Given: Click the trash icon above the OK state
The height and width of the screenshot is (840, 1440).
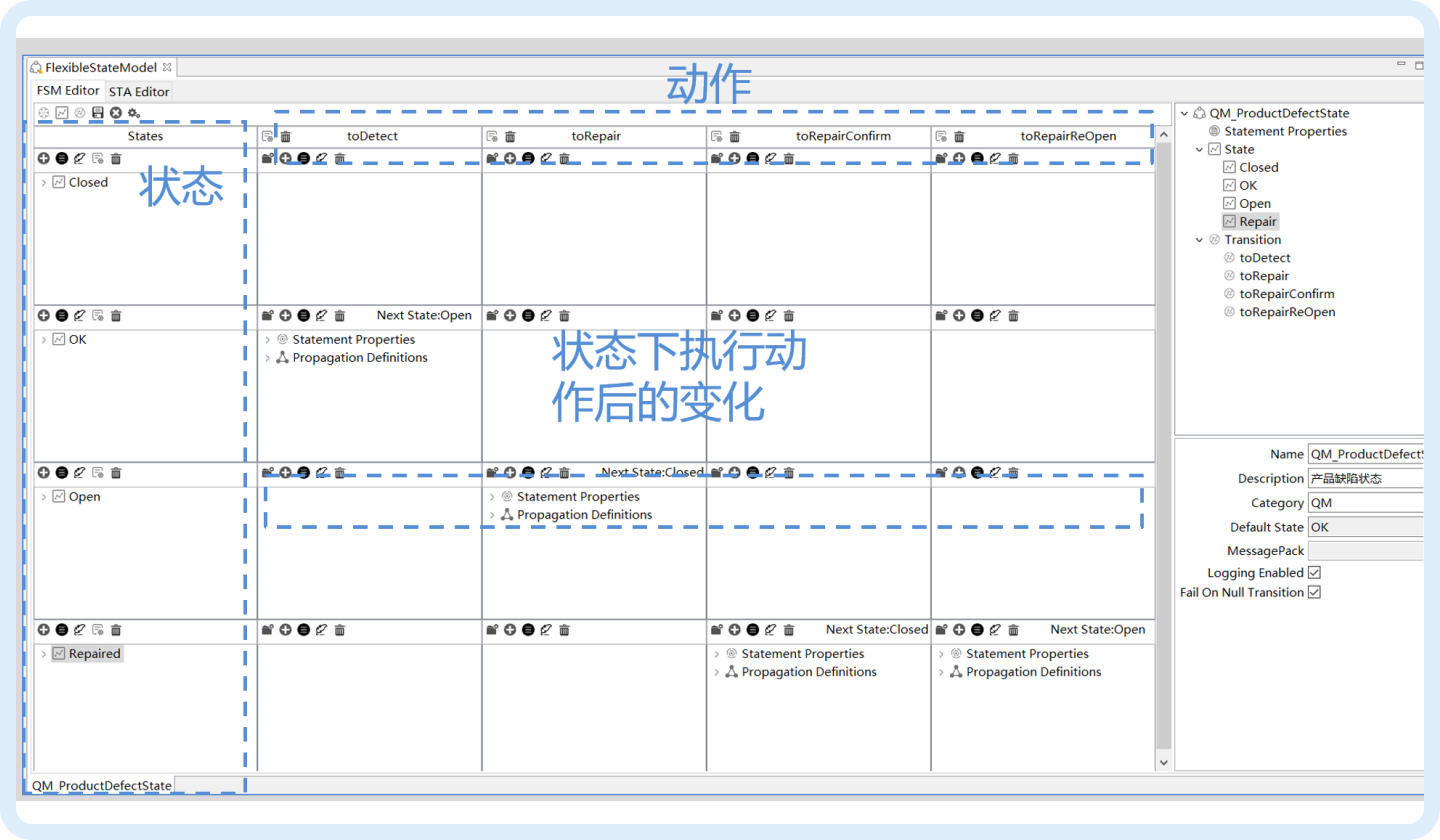Looking at the screenshot, I should coord(116,315).
